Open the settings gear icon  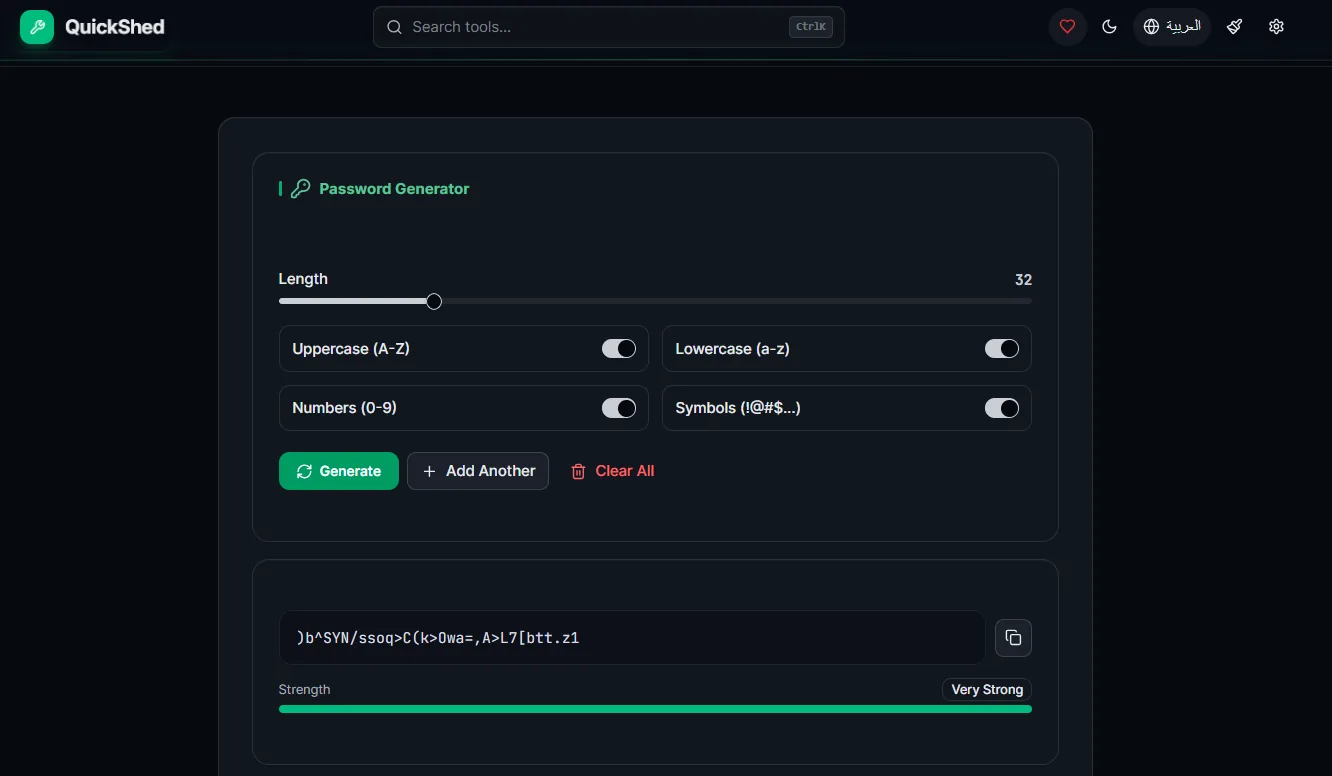click(x=1276, y=27)
